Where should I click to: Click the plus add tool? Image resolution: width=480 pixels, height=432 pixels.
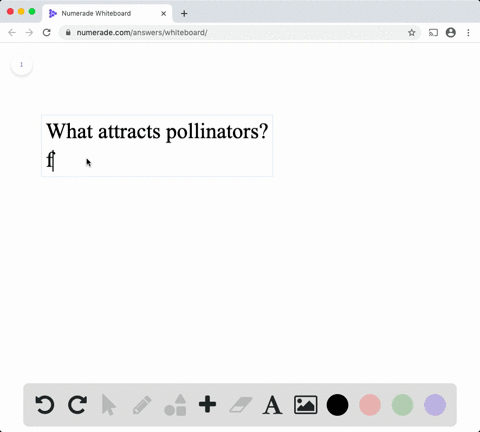coord(207,404)
